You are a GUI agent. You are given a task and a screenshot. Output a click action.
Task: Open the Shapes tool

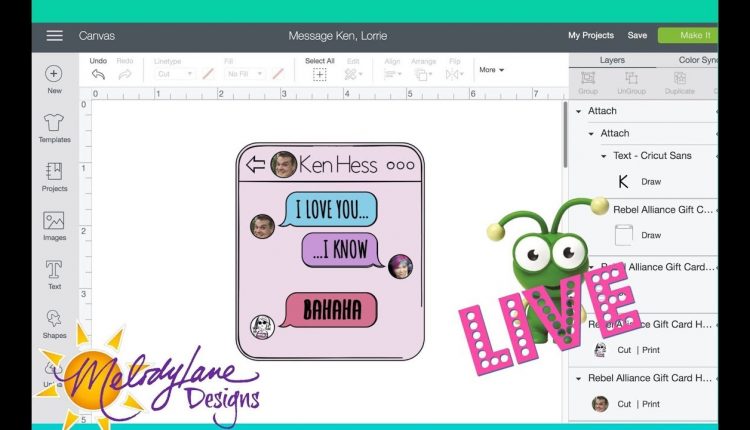point(54,324)
